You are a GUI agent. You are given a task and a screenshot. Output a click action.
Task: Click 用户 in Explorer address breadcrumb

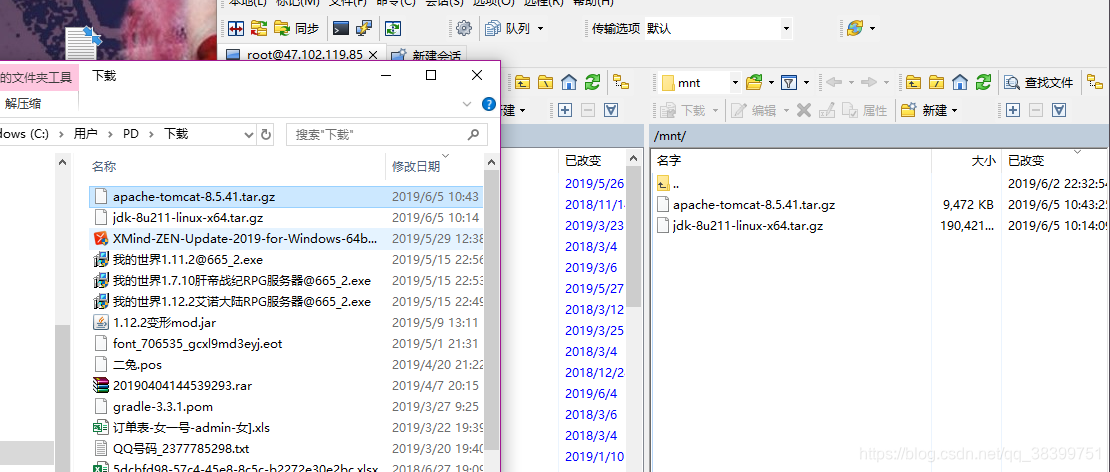[x=85, y=134]
